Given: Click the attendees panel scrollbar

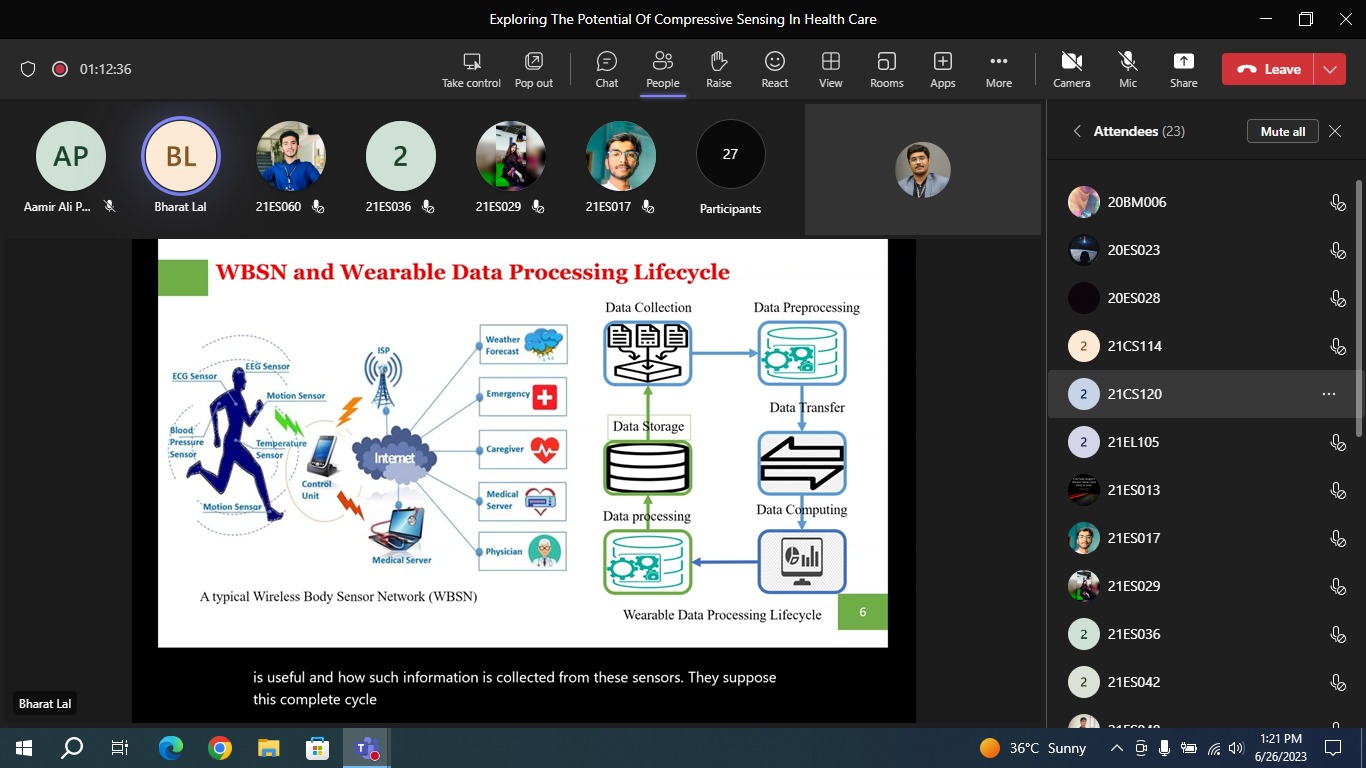Looking at the screenshot, I should coord(1358,308).
